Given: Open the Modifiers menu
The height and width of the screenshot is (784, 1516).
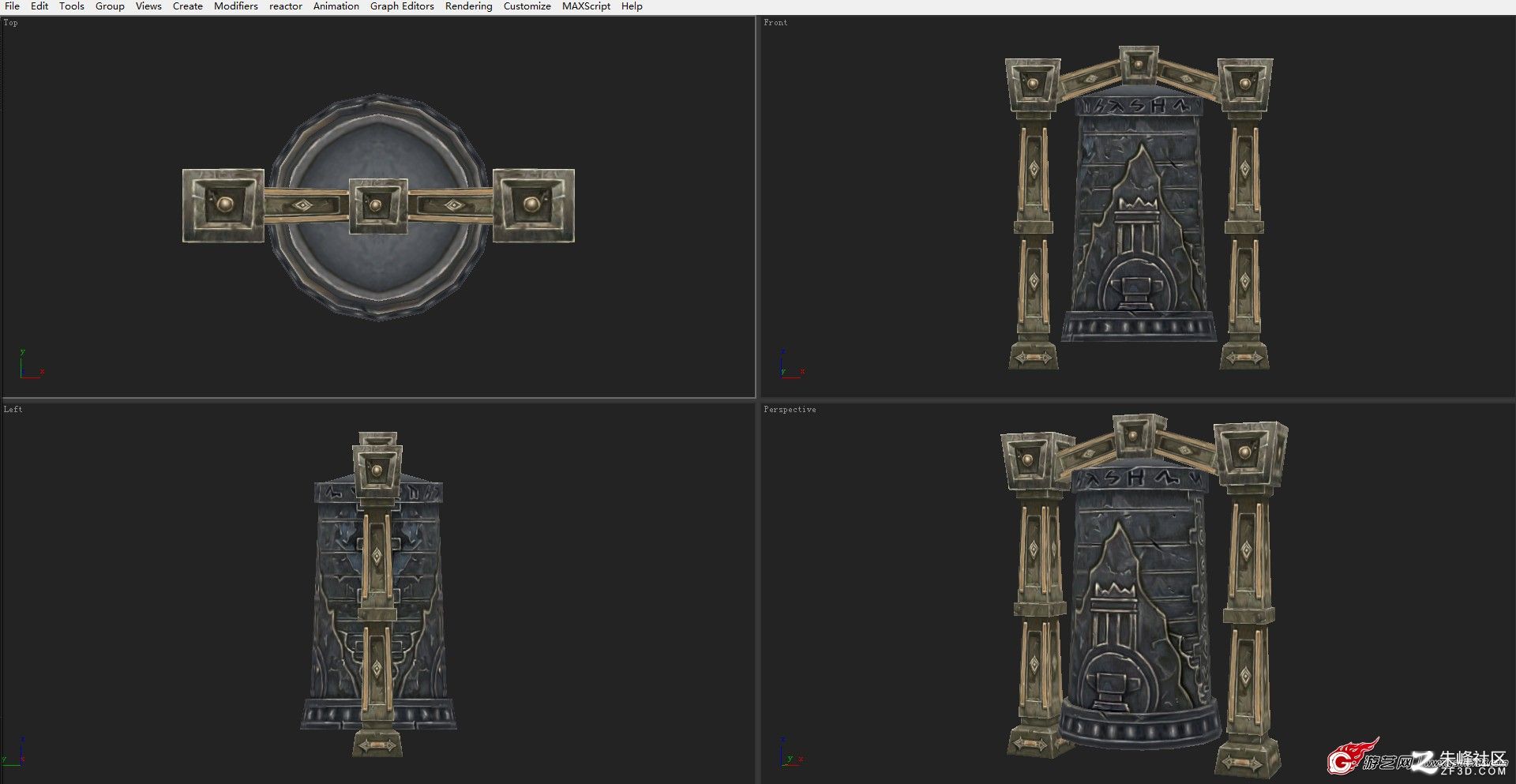Looking at the screenshot, I should click(x=236, y=6).
